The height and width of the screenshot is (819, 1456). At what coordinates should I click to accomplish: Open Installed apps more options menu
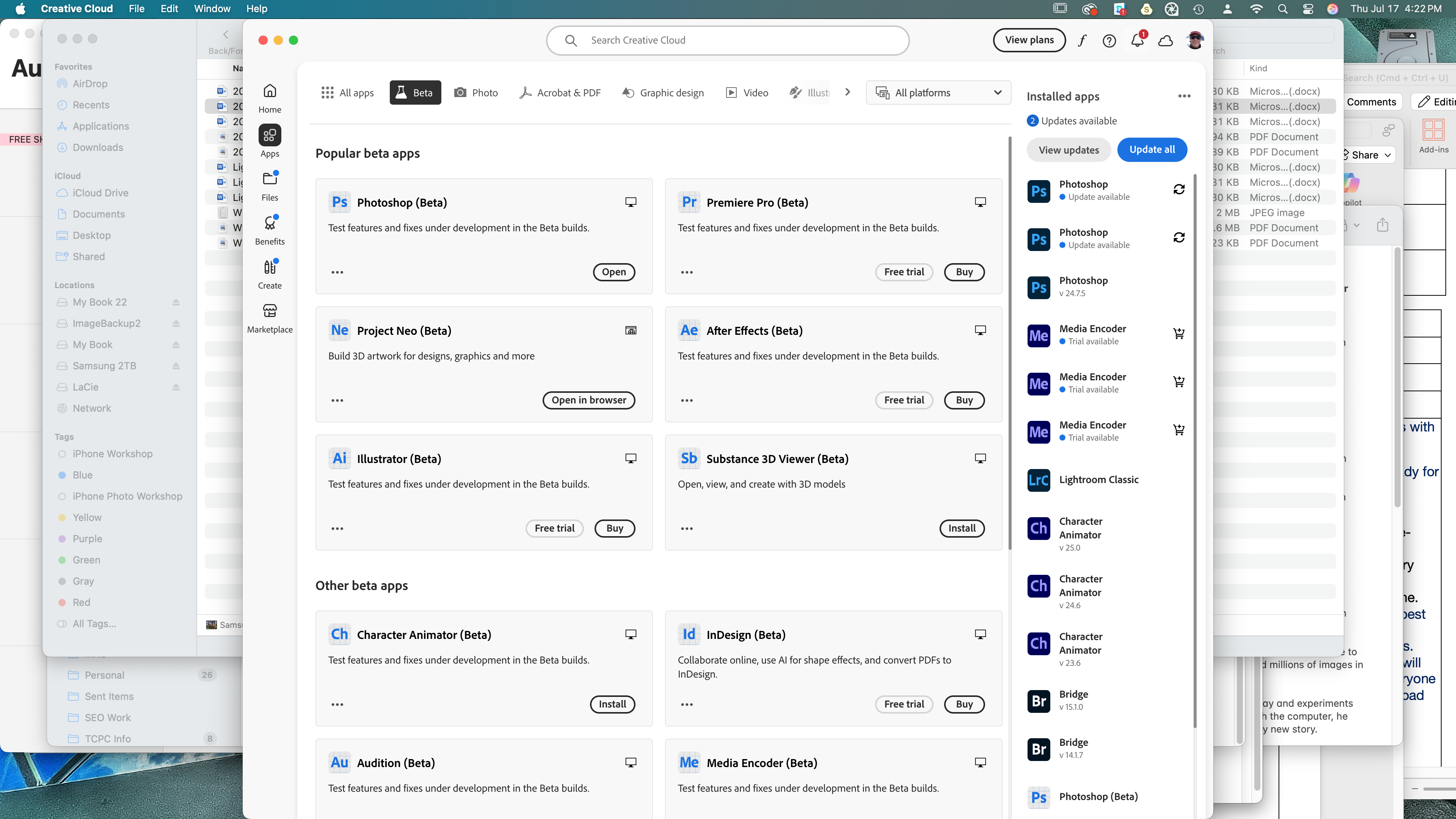coord(1184,96)
